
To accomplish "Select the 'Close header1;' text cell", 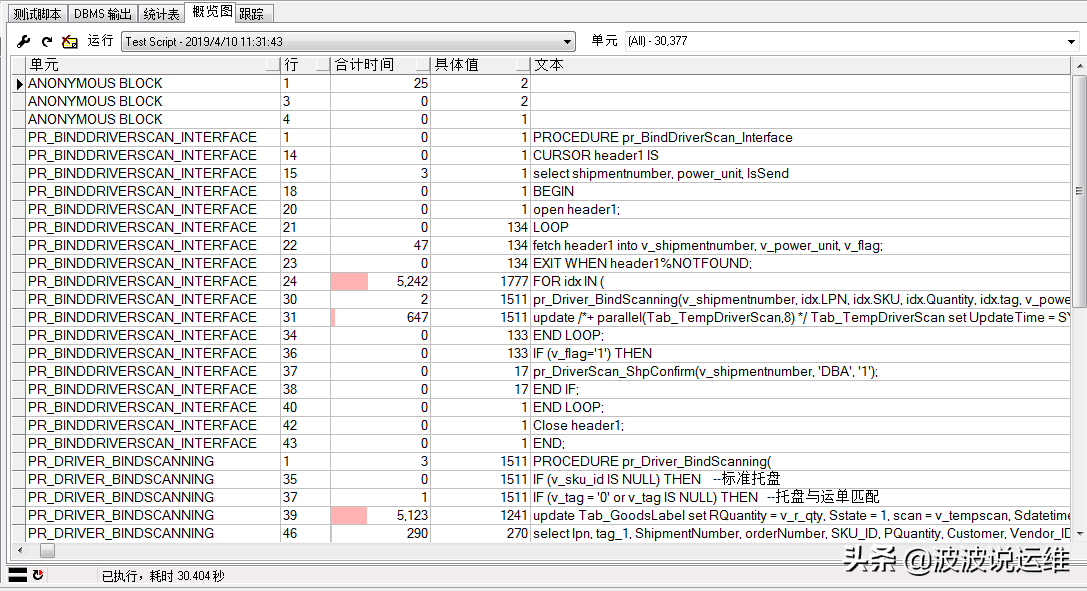I will (801, 425).
